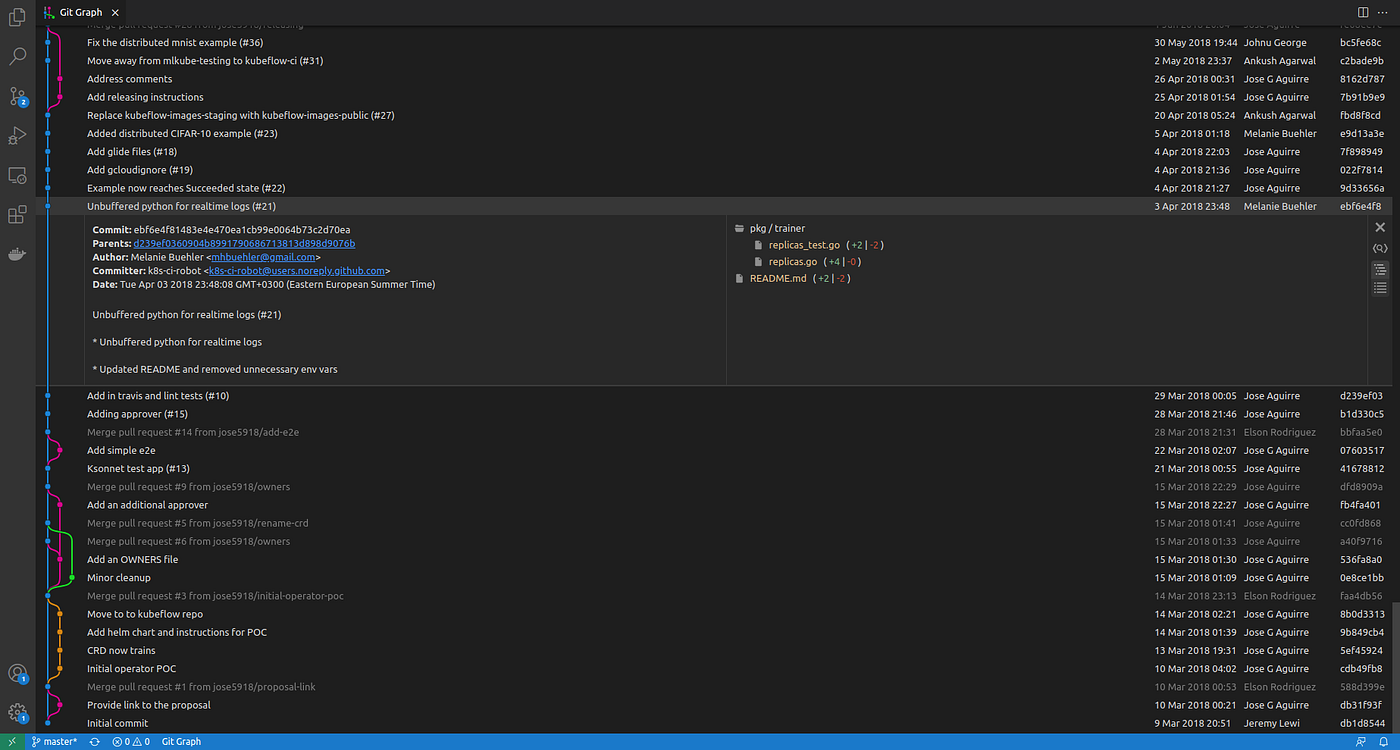Trigger the synchronize changes icon in status bar
Image resolution: width=1400 pixels, height=750 pixels.
pos(94,741)
